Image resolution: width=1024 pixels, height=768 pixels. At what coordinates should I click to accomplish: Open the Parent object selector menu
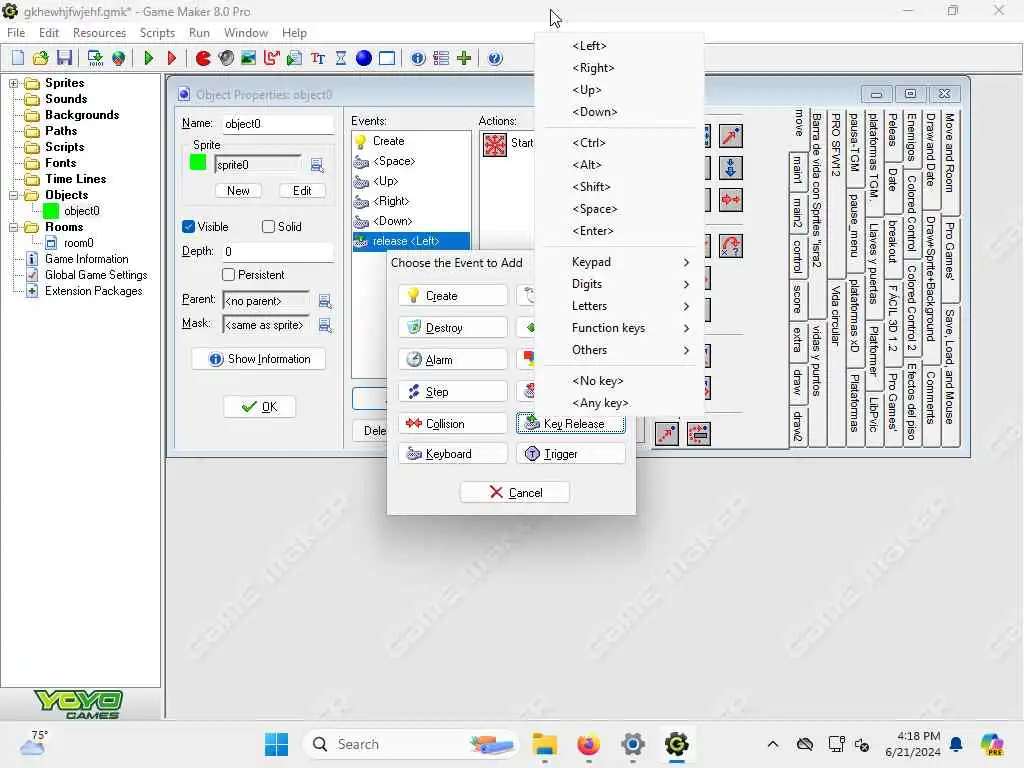pos(325,301)
